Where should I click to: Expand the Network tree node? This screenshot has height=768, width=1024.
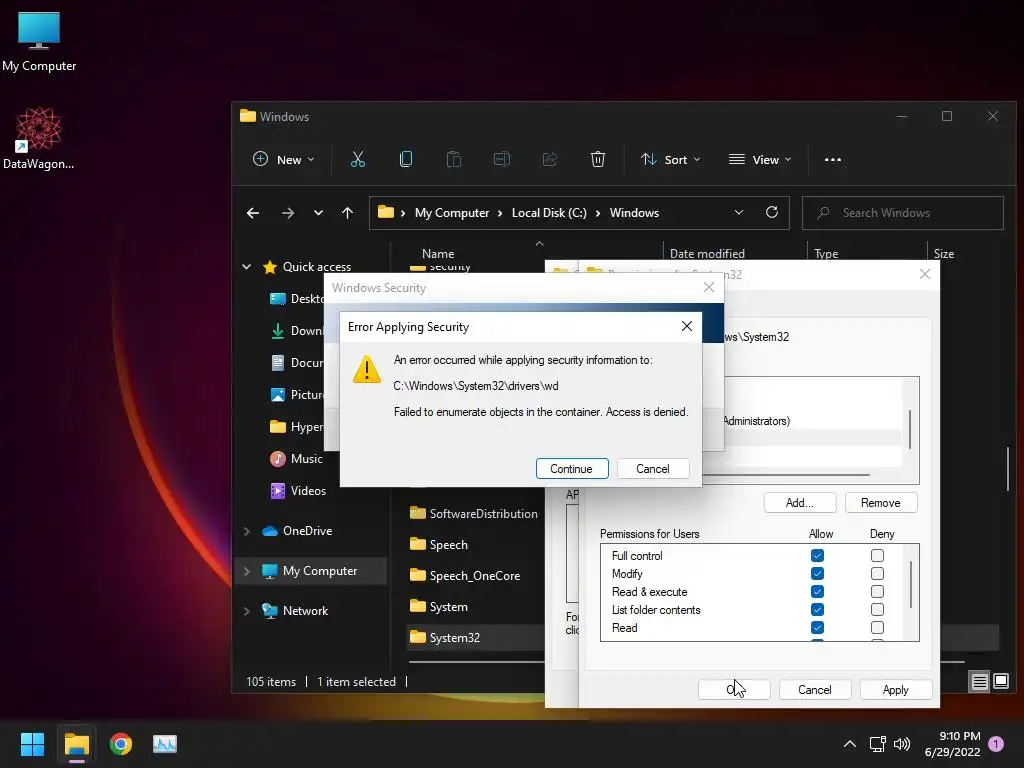[247, 611]
